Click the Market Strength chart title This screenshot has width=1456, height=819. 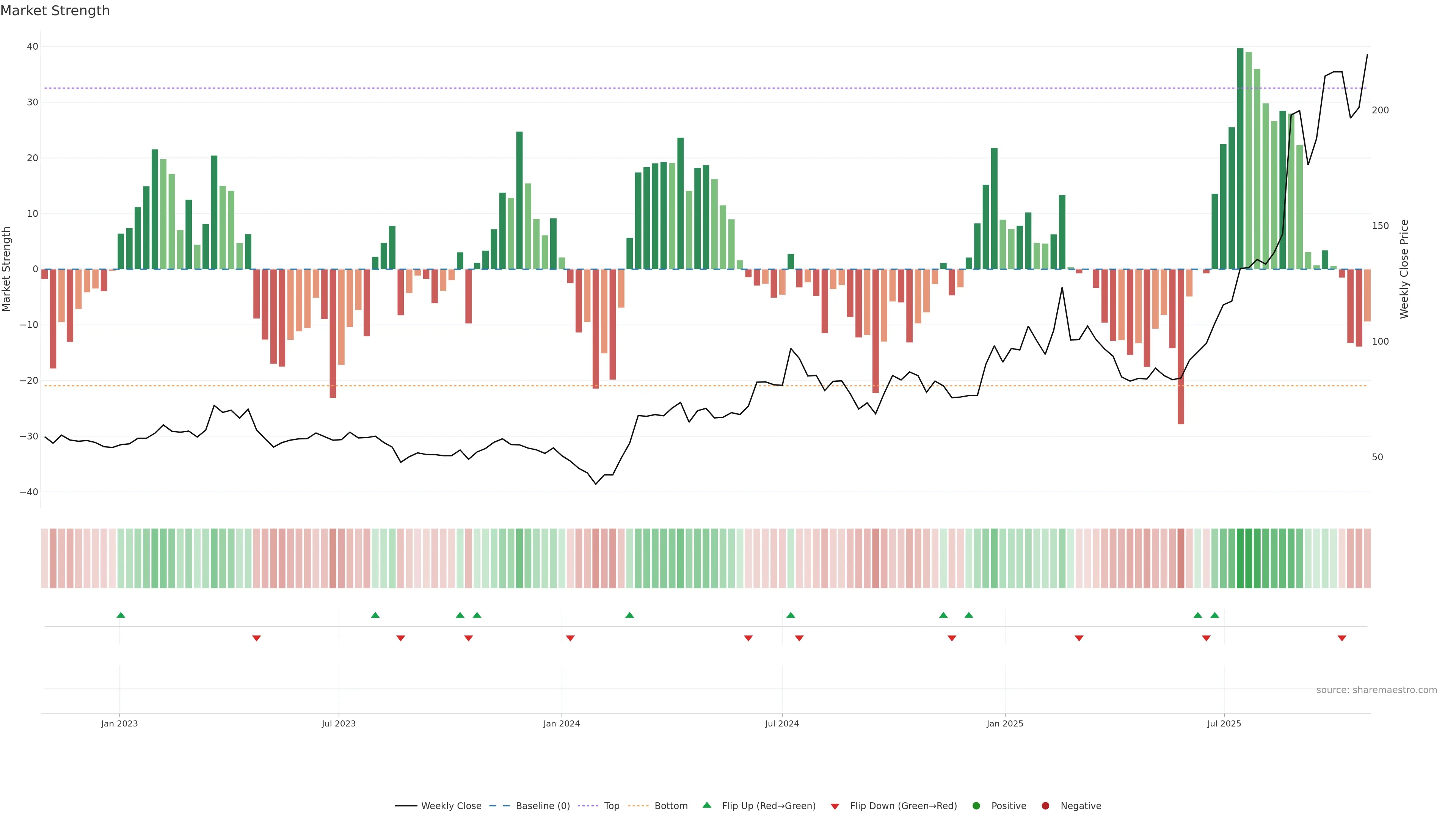55,11
